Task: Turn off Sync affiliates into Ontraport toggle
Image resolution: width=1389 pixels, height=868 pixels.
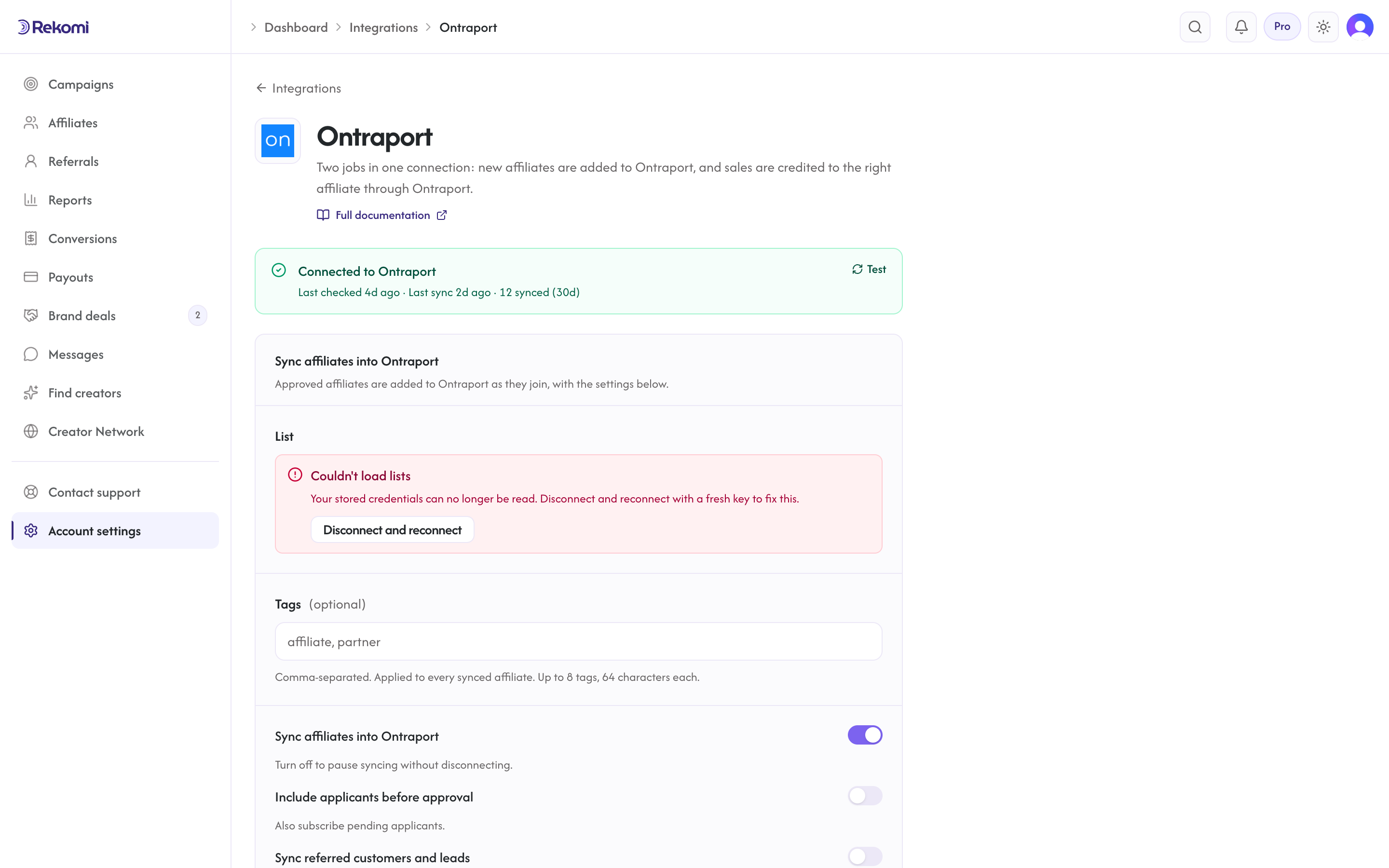Action: (864, 735)
